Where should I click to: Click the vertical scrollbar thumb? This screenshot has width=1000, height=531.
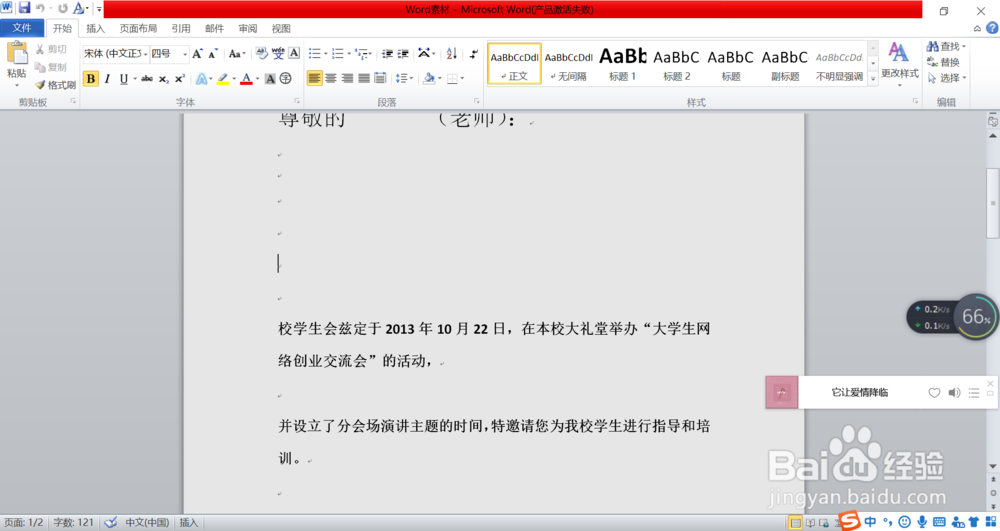tap(993, 203)
